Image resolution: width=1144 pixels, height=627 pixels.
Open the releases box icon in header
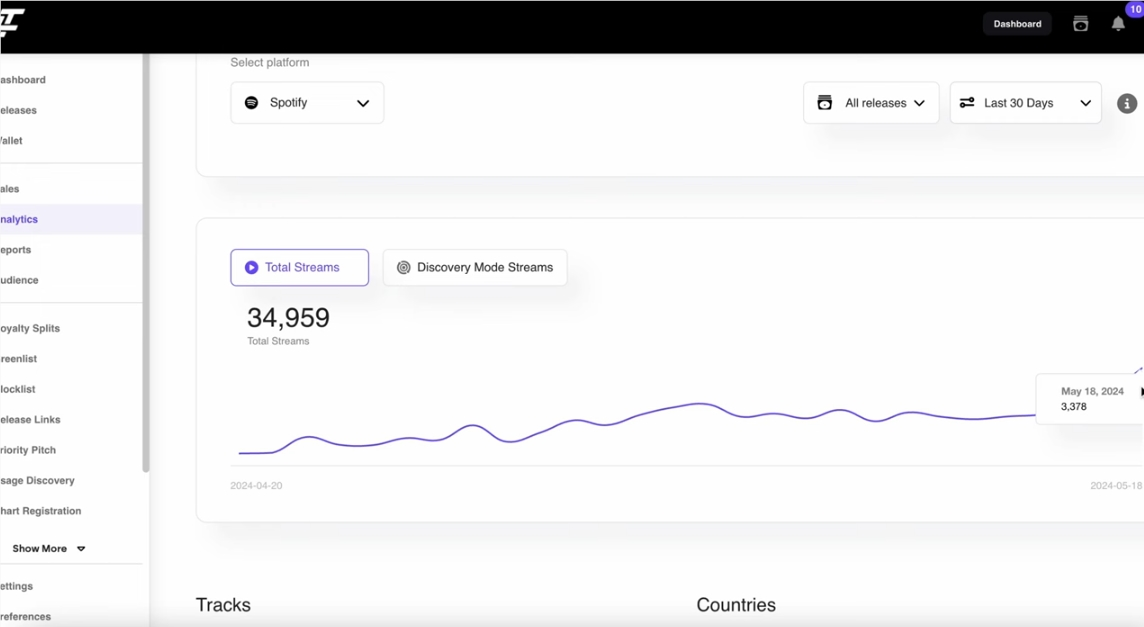pos(1080,24)
